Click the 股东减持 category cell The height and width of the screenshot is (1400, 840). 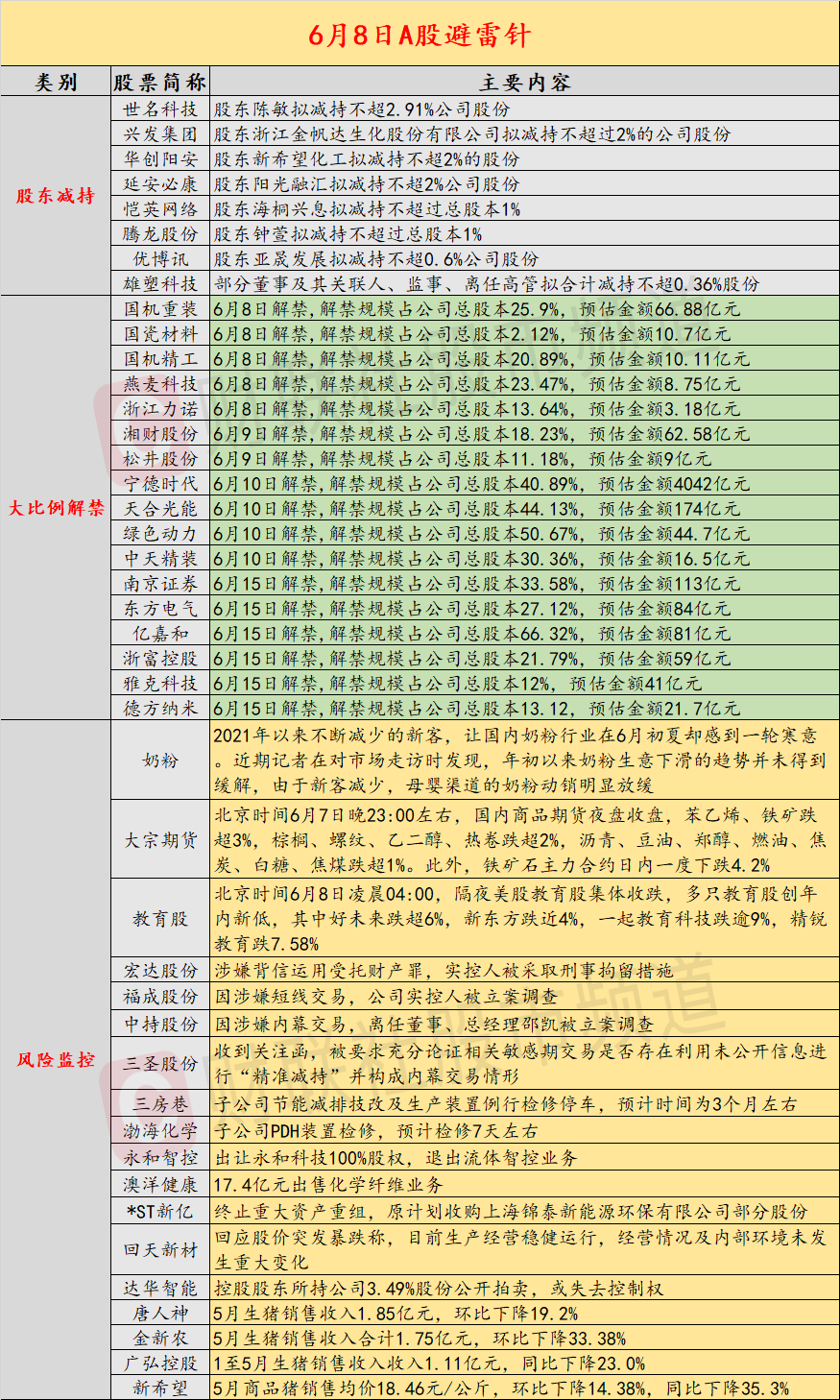[56, 196]
